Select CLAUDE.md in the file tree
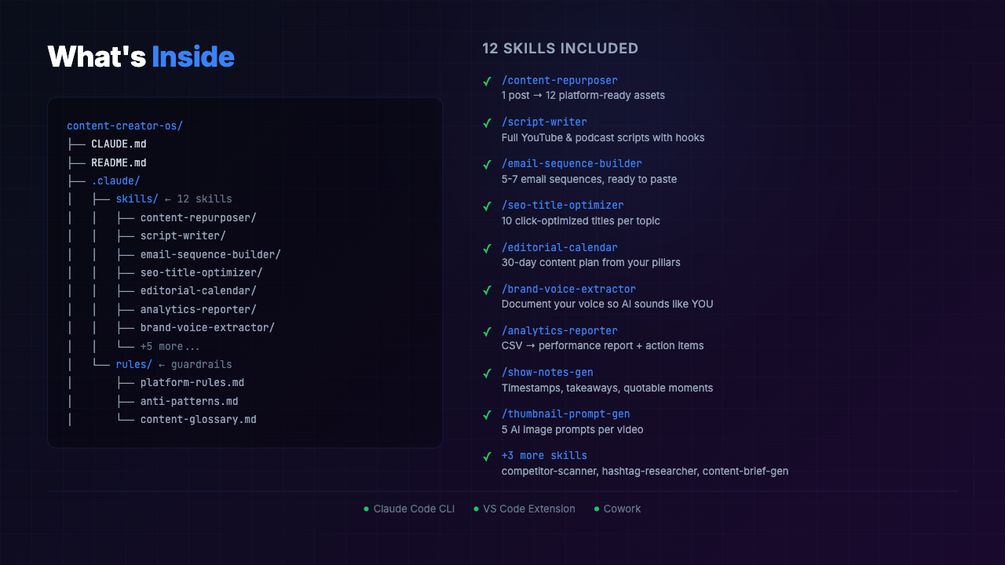 click(119, 144)
